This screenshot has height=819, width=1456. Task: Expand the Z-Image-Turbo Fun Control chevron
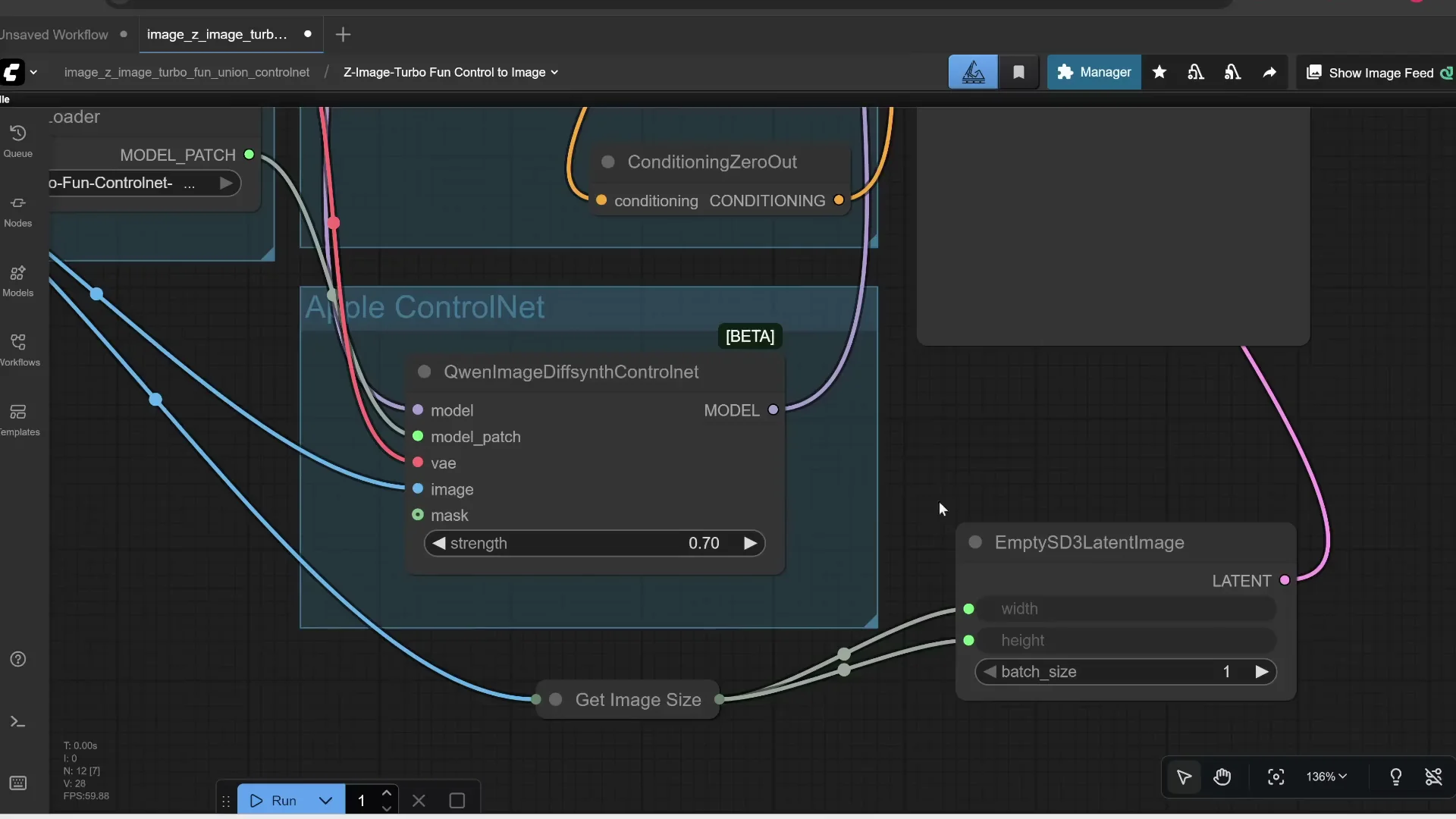[x=555, y=72]
